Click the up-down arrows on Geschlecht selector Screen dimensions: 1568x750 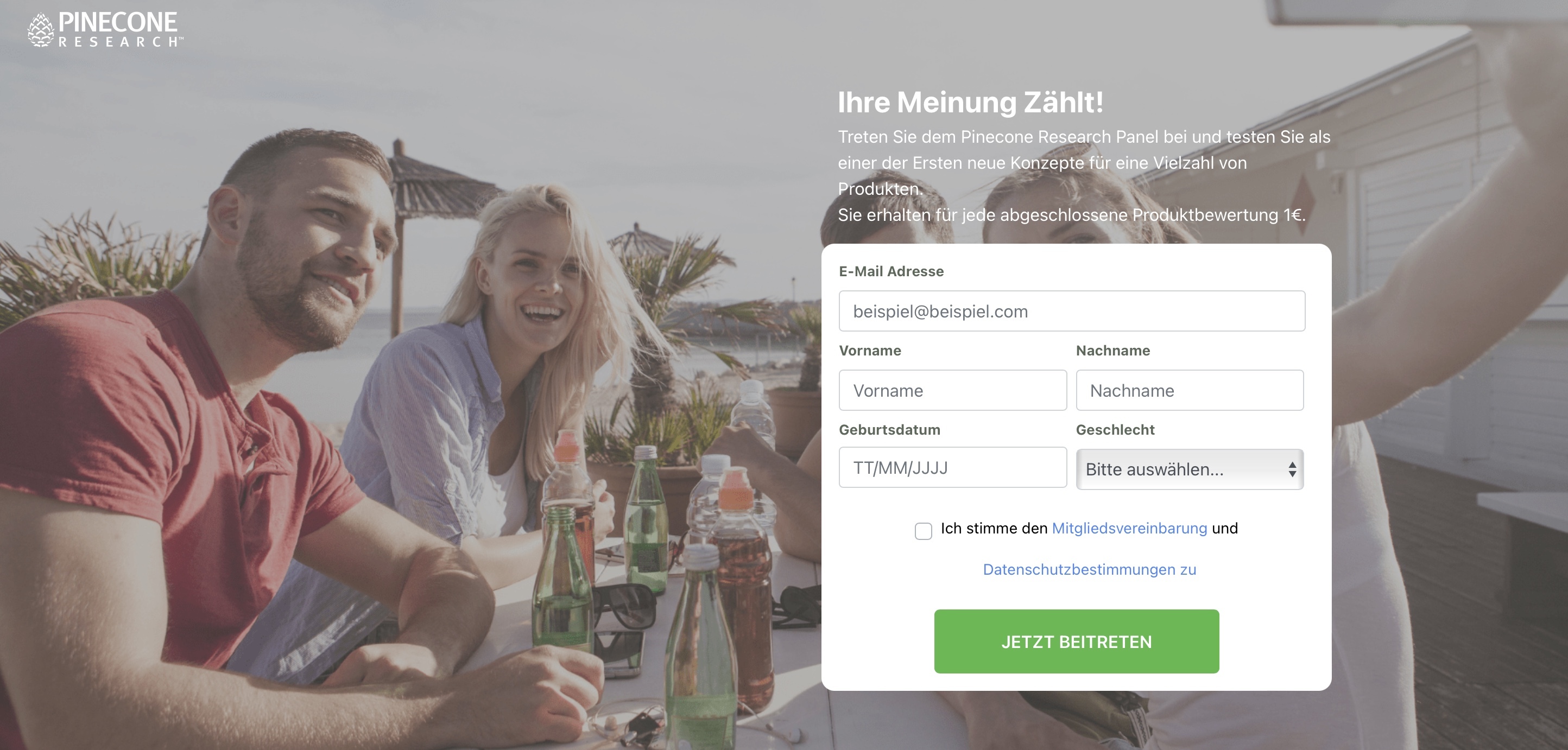(x=1292, y=469)
